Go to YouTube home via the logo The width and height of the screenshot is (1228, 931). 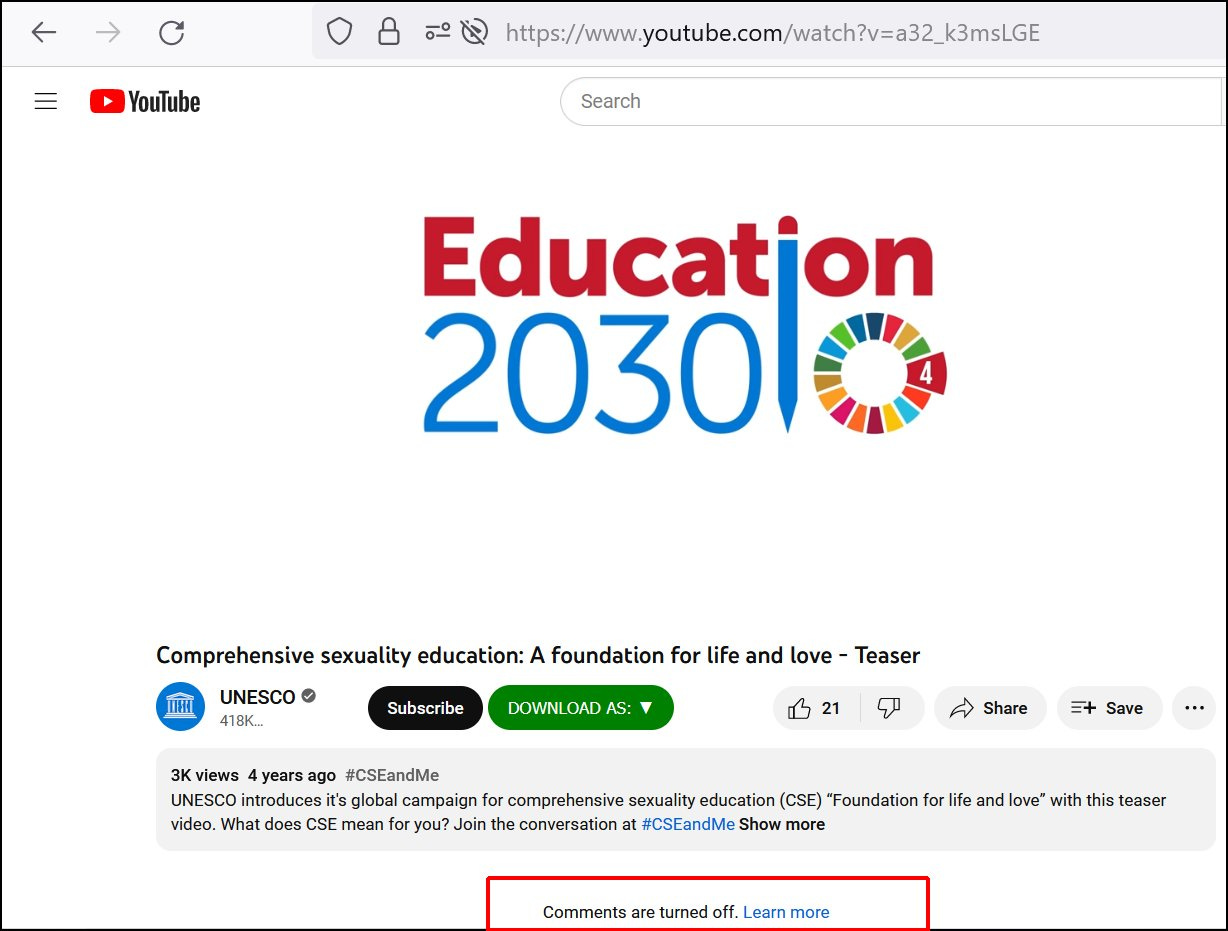(145, 101)
